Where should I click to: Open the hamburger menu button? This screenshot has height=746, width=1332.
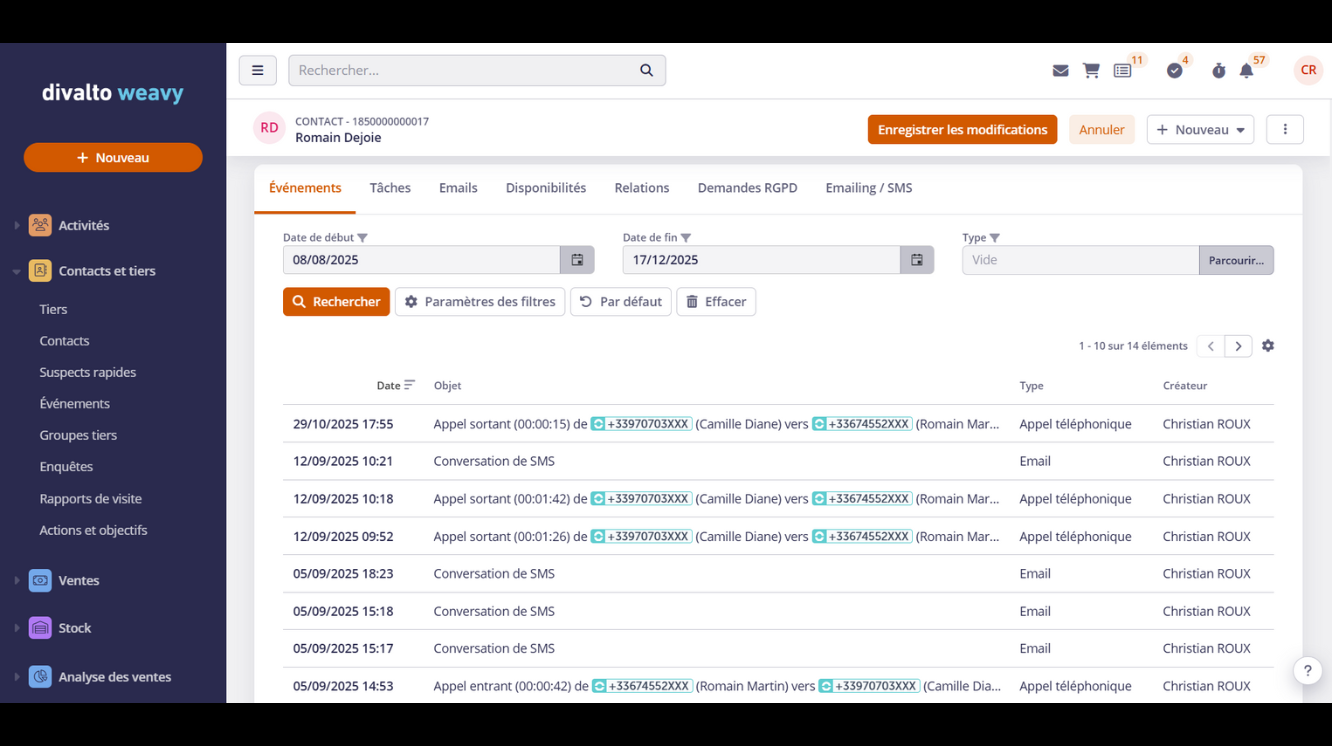tap(257, 70)
